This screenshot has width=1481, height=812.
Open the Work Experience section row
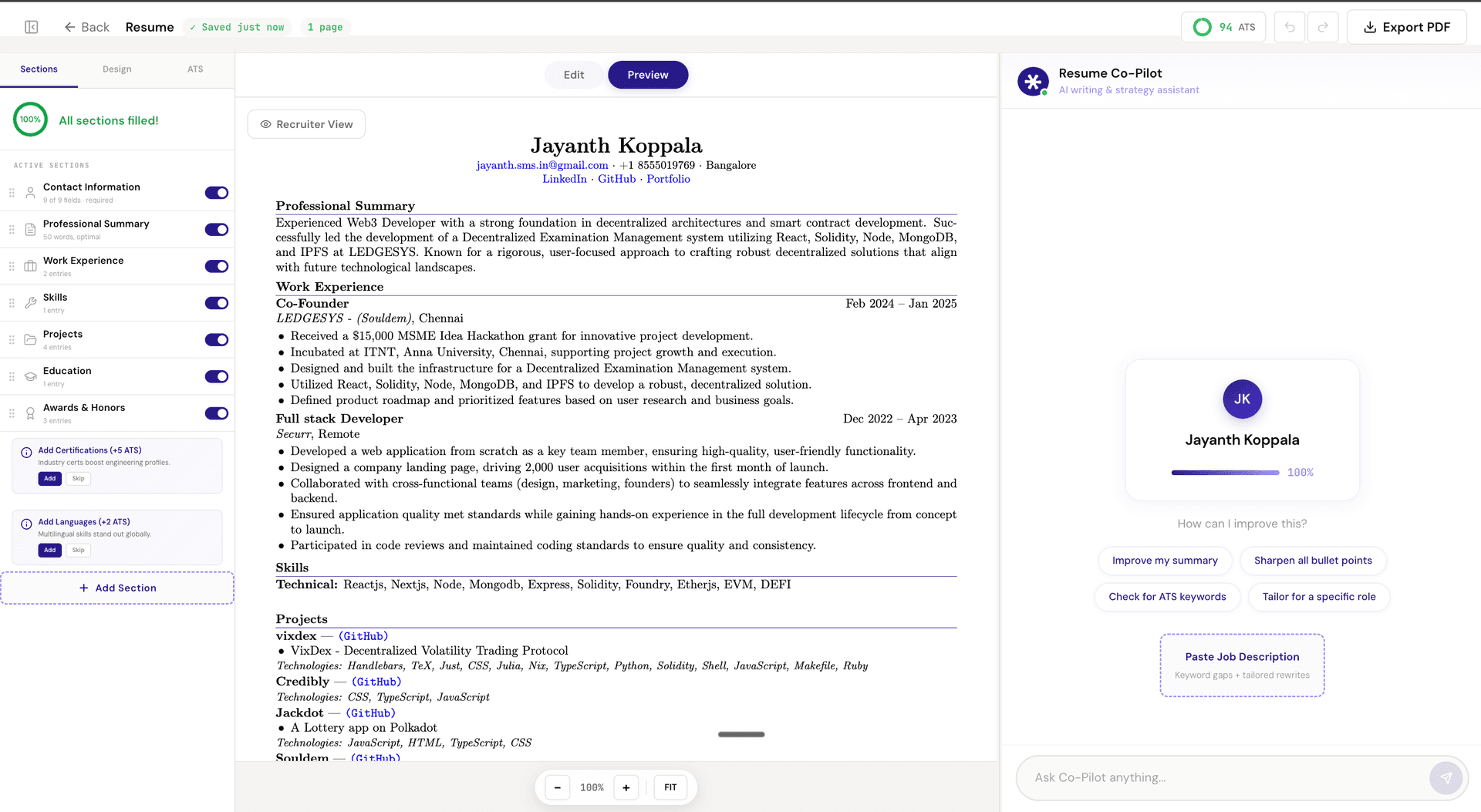[x=117, y=266]
